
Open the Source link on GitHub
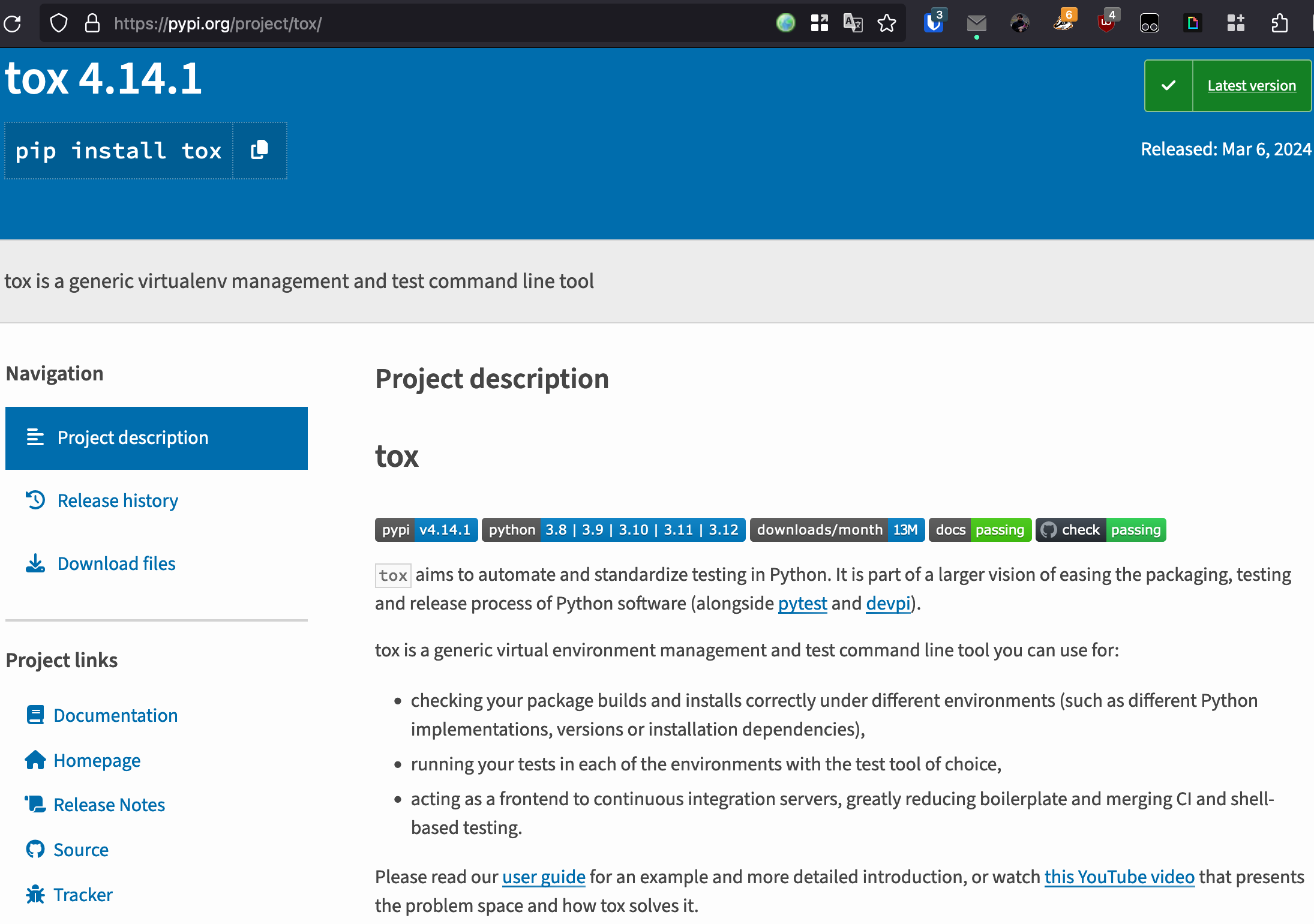coord(81,850)
